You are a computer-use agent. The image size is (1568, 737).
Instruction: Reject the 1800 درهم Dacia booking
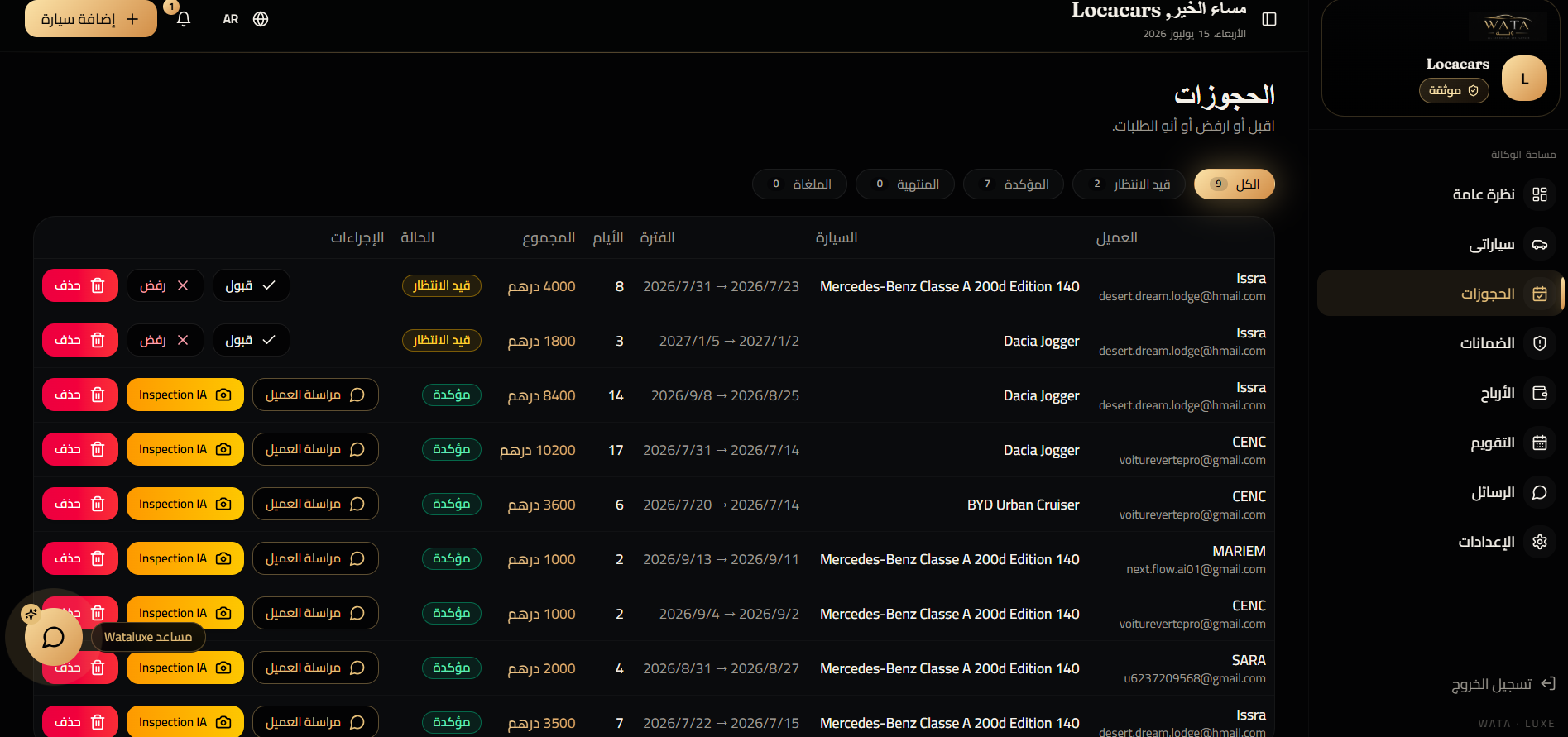pyautogui.click(x=165, y=340)
